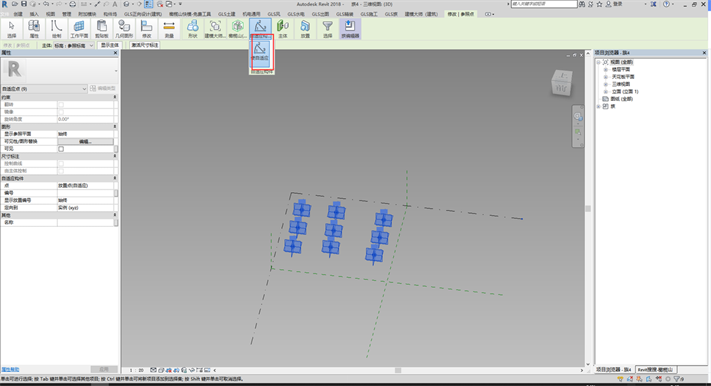Click the 属性帮助 properties help link
711x386 pixels.
click(x=10, y=370)
